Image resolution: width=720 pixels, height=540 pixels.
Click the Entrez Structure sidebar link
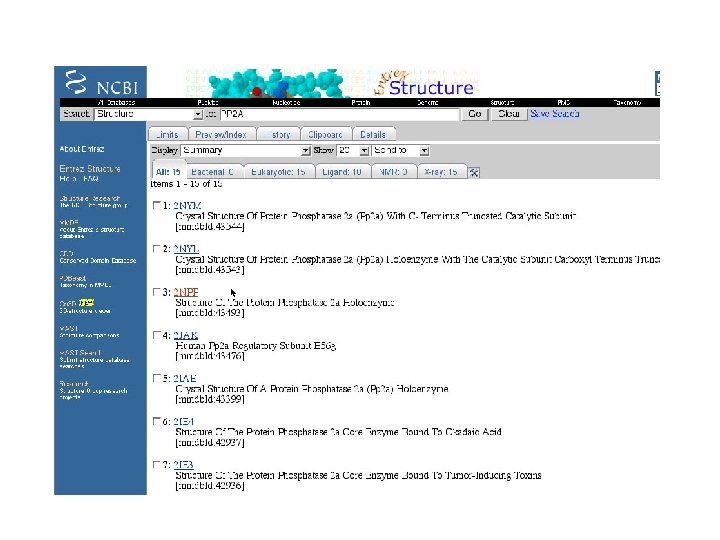[x=90, y=169]
